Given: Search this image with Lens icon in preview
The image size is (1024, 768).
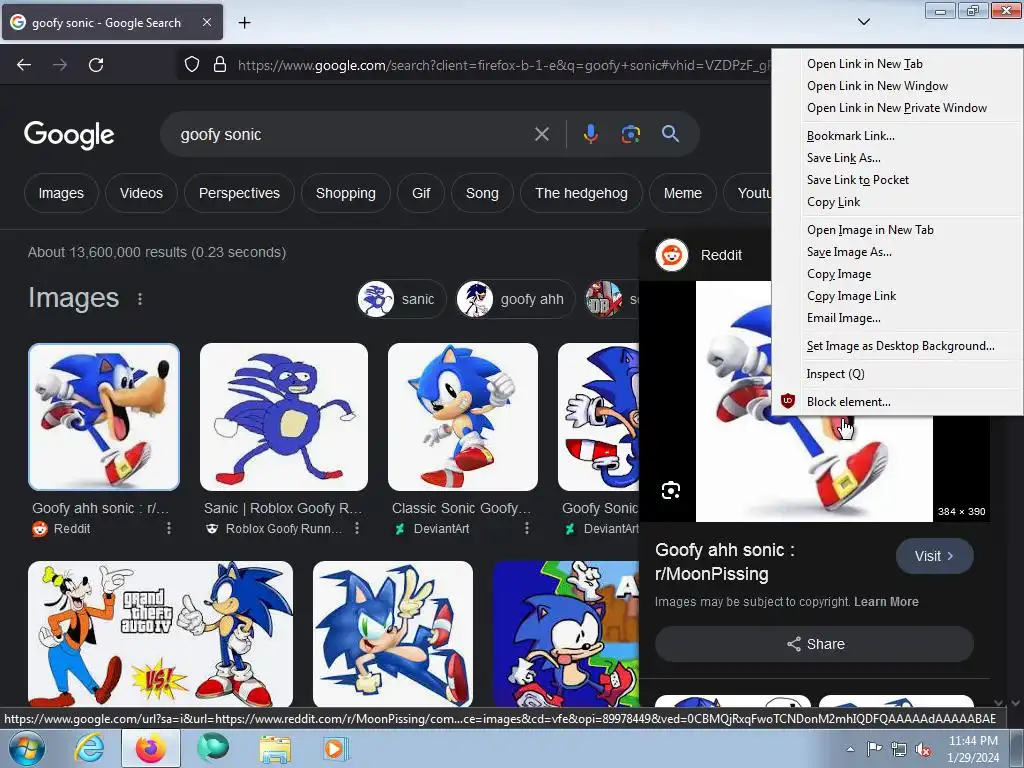Looking at the screenshot, I should (x=671, y=490).
